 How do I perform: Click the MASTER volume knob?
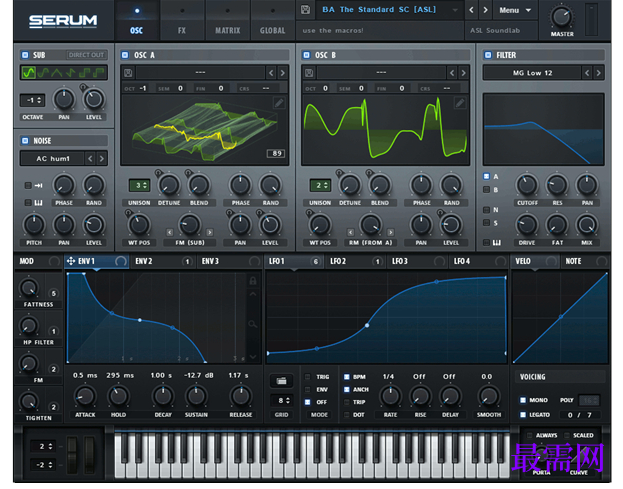click(x=561, y=17)
